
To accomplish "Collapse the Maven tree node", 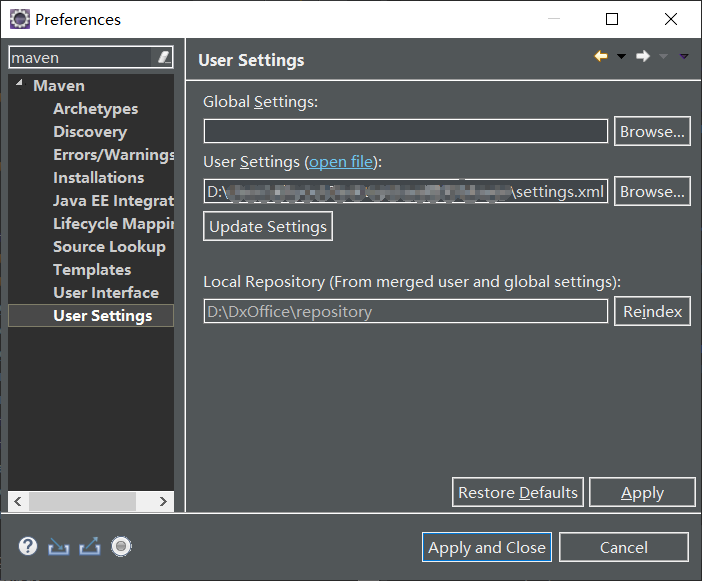I will (x=19, y=85).
